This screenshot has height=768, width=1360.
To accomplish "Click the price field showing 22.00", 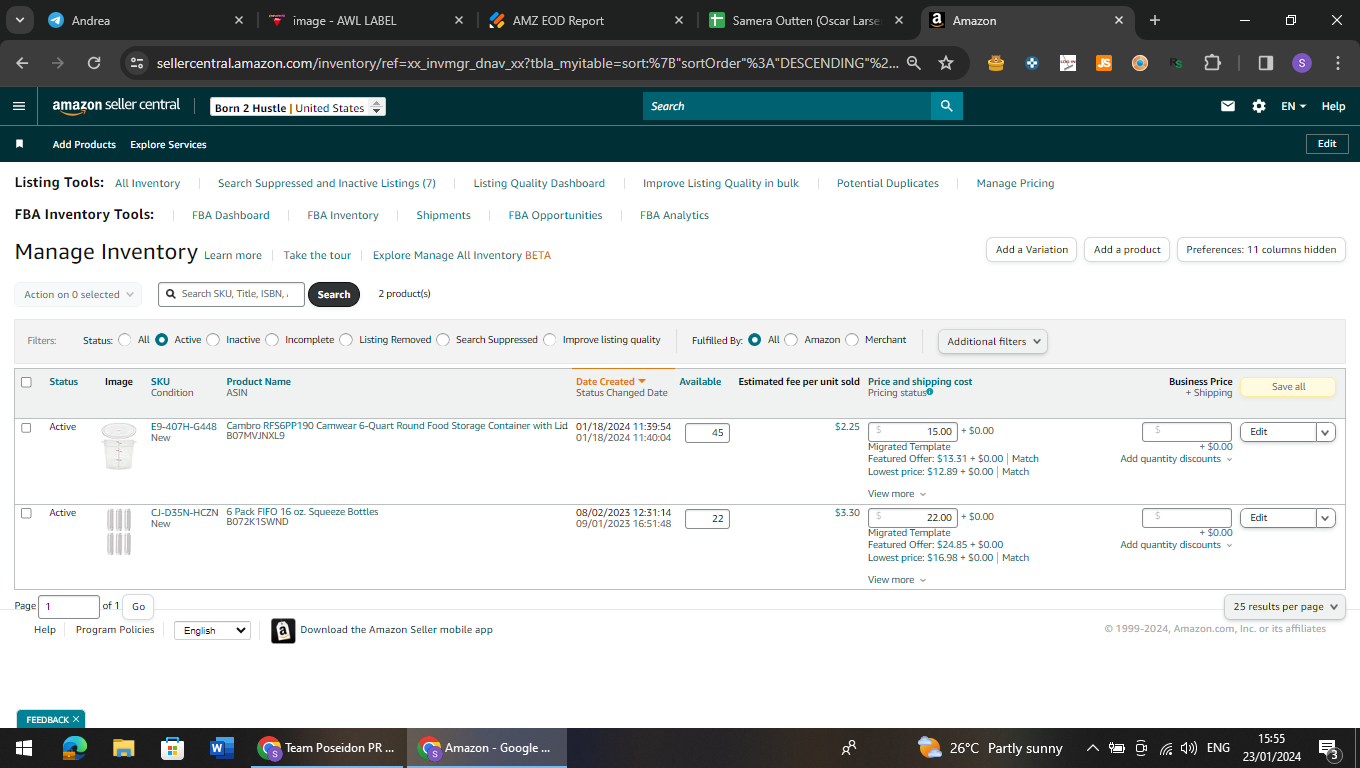I will pyautogui.click(x=913, y=517).
